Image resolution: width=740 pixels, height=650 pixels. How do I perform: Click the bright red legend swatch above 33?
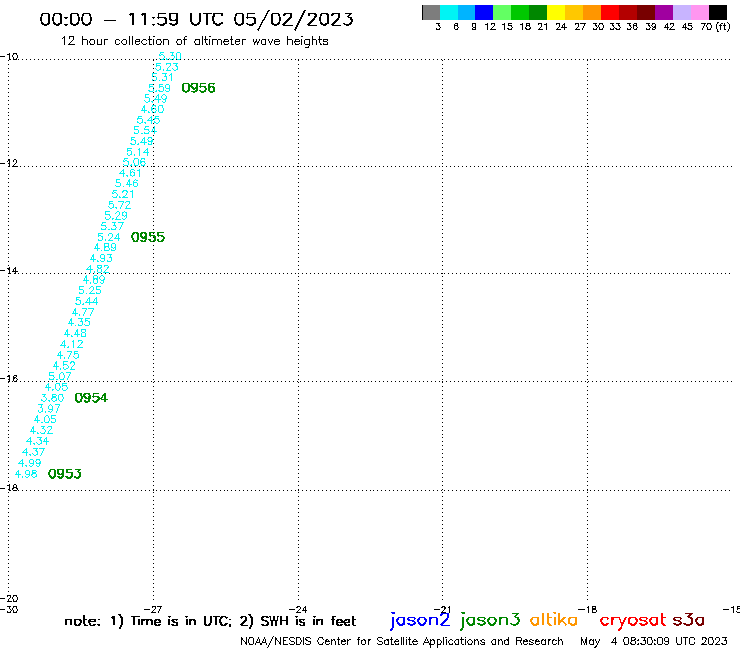610,12
